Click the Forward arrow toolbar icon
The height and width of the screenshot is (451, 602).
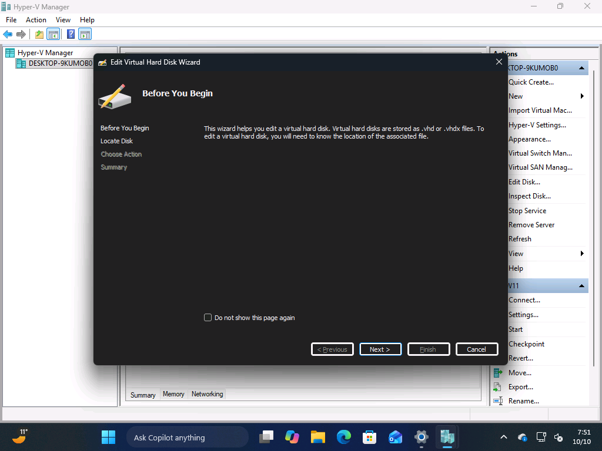pos(21,34)
